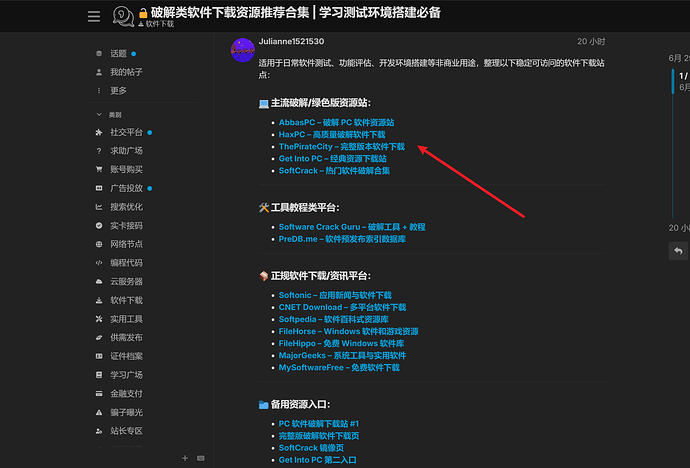This screenshot has width=690, height=468.
Task: Open the Softpedia – 软件百科式资源库 link
Action: 334,319
